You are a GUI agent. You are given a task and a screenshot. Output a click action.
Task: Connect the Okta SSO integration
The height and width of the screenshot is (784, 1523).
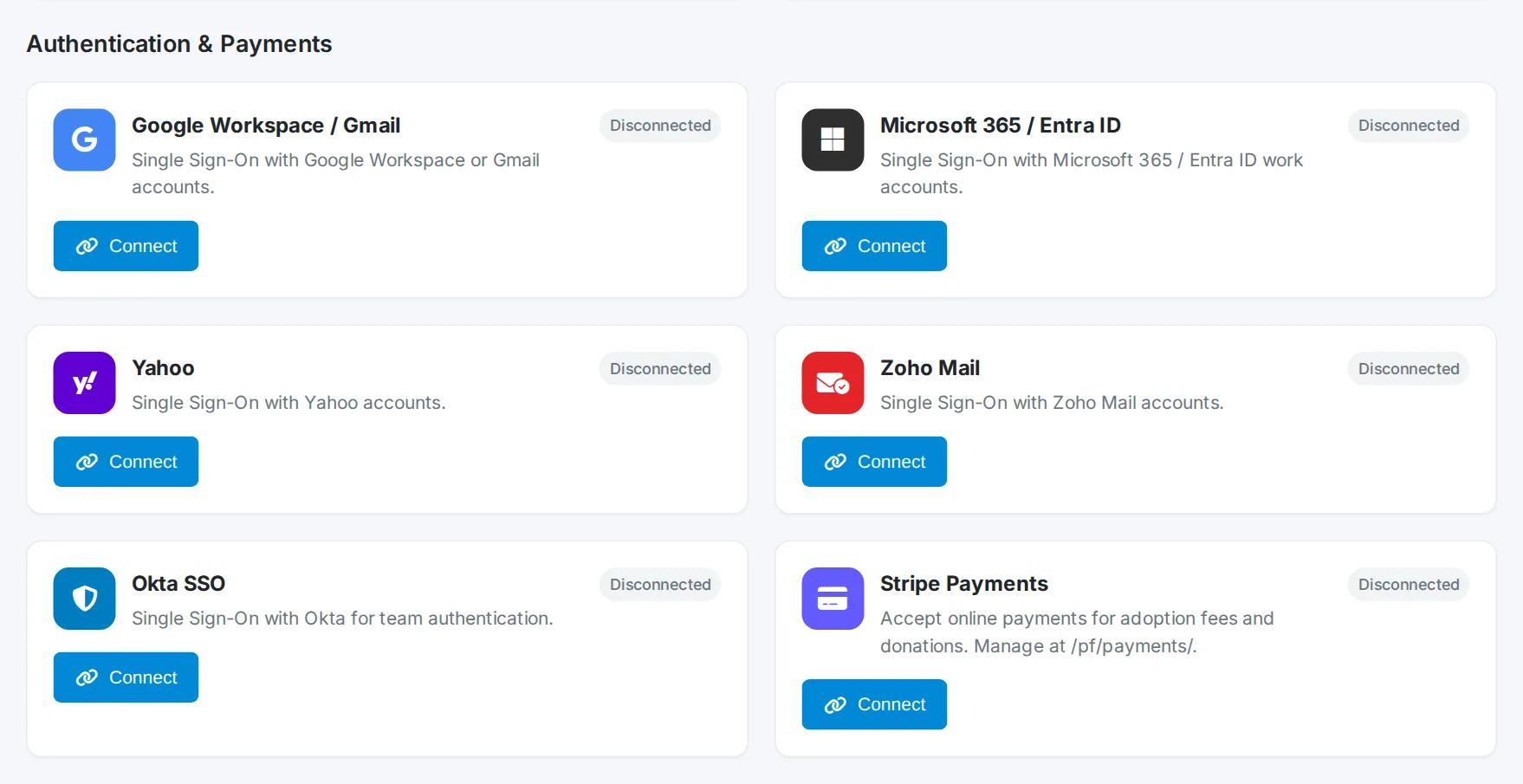tap(126, 677)
